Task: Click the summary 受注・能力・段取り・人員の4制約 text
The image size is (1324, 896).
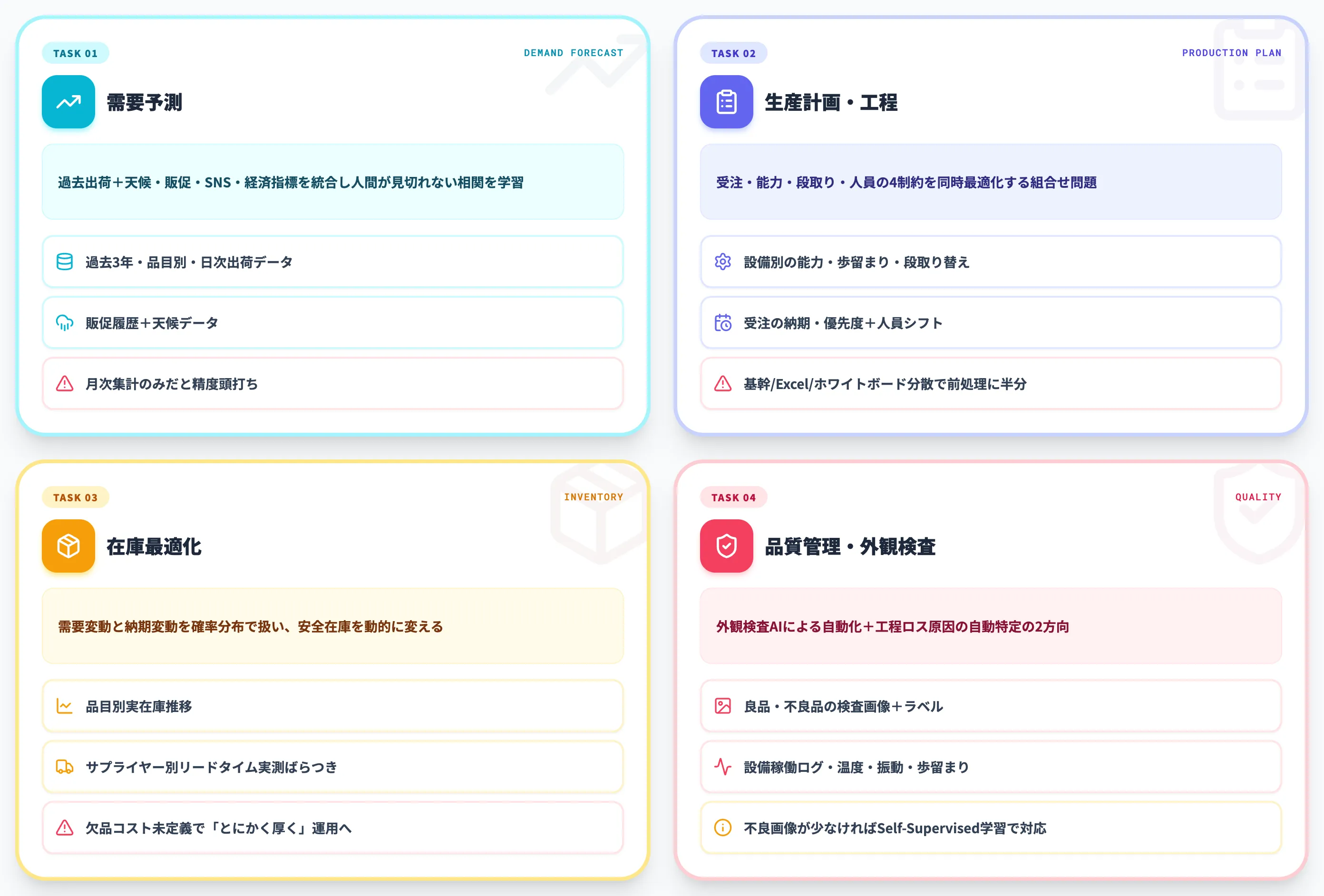Action: tap(906, 182)
